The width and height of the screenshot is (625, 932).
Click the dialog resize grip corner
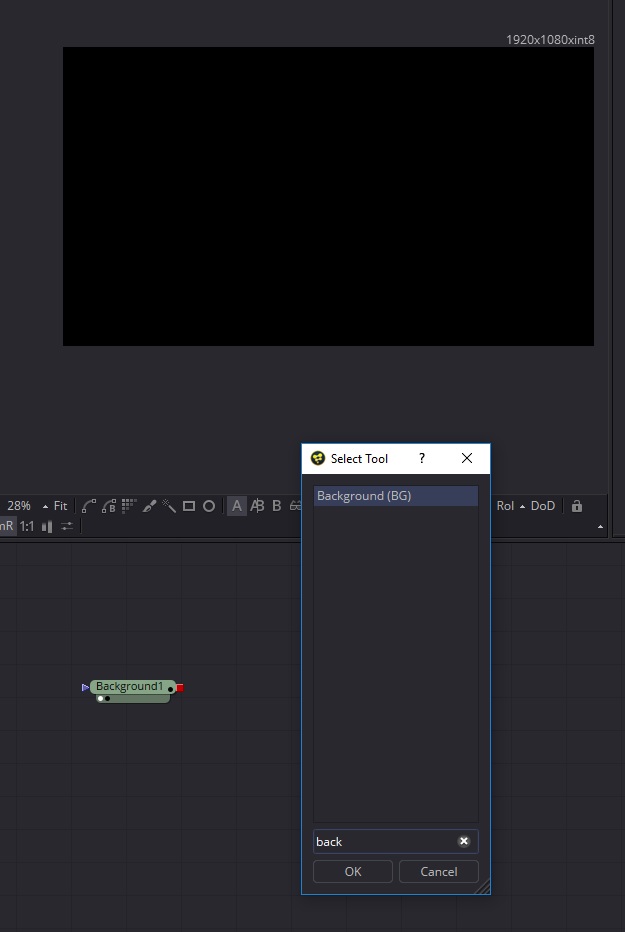[x=483, y=887]
